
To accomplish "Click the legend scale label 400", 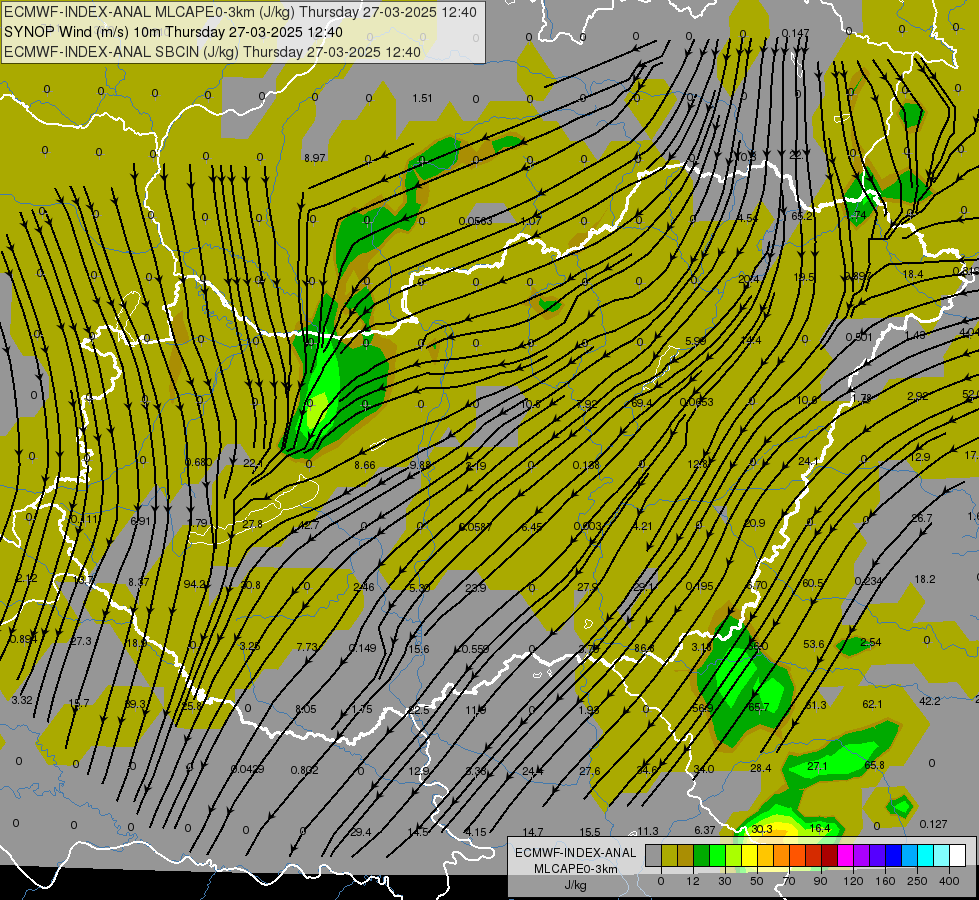I will click(x=949, y=881).
